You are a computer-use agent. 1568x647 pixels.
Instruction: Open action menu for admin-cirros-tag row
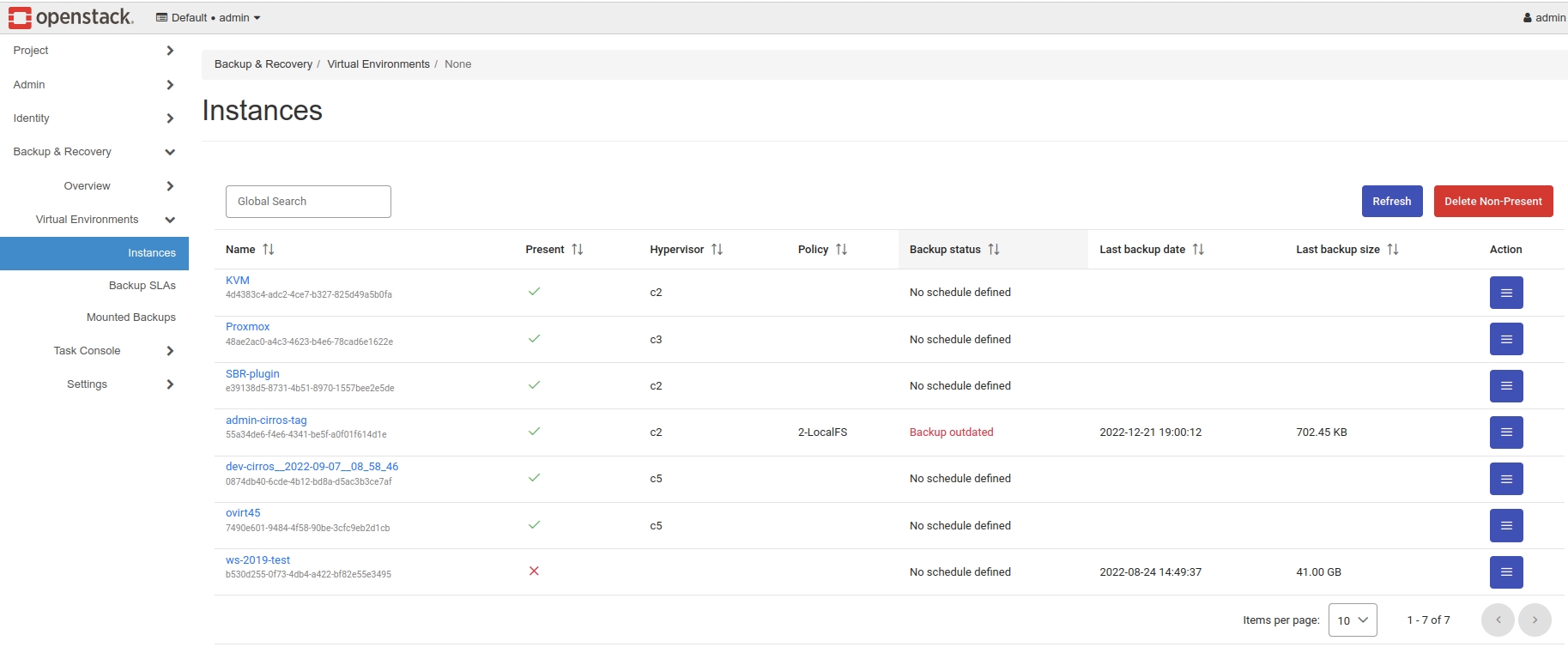tap(1505, 432)
